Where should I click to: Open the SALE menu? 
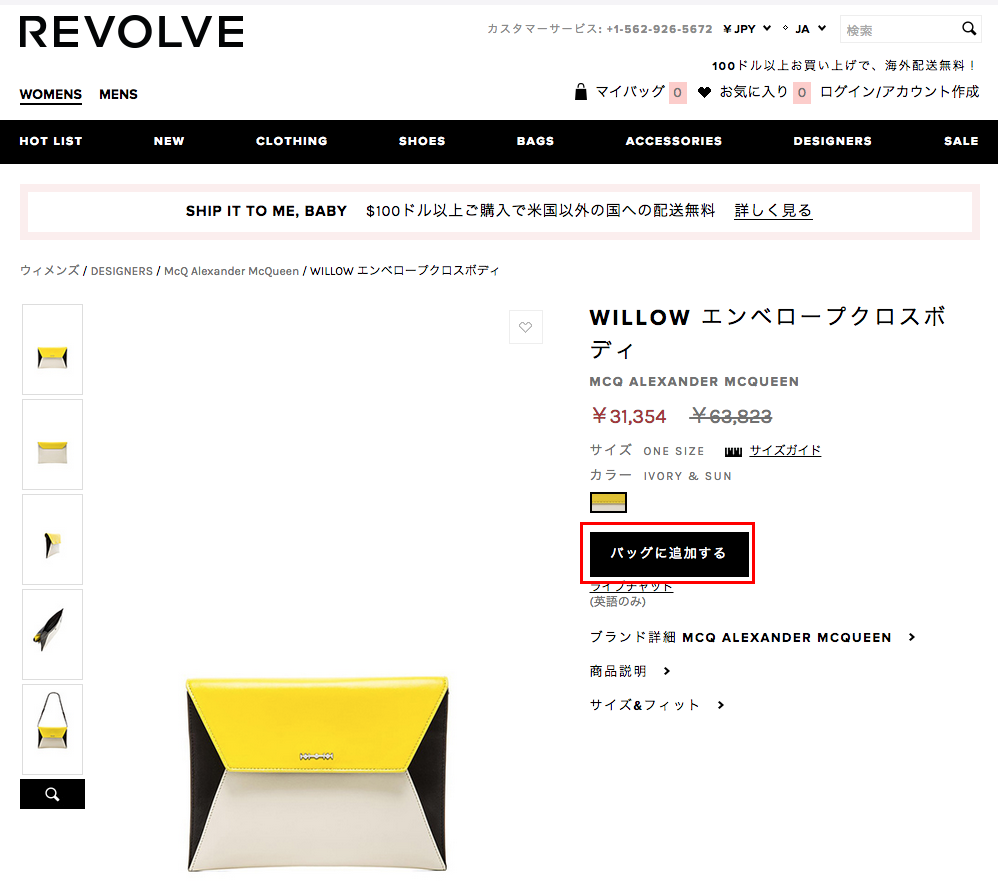(961, 141)
